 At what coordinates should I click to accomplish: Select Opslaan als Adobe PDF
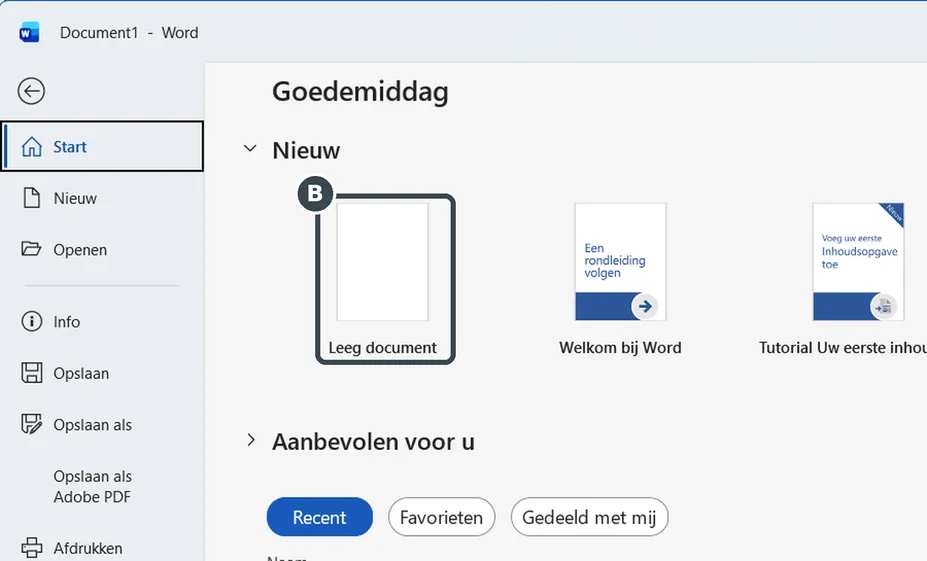tap(102, 487)
